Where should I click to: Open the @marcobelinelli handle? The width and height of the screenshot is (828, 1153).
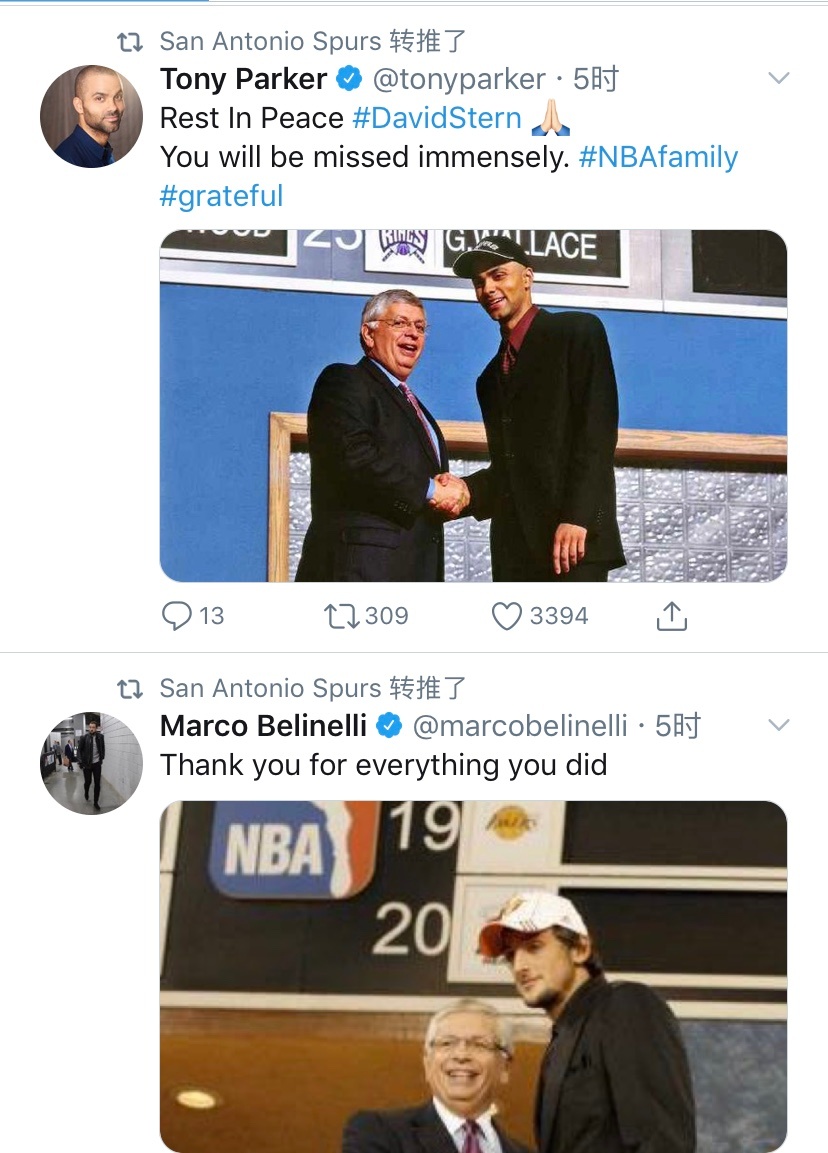click(x=520, y=726)
